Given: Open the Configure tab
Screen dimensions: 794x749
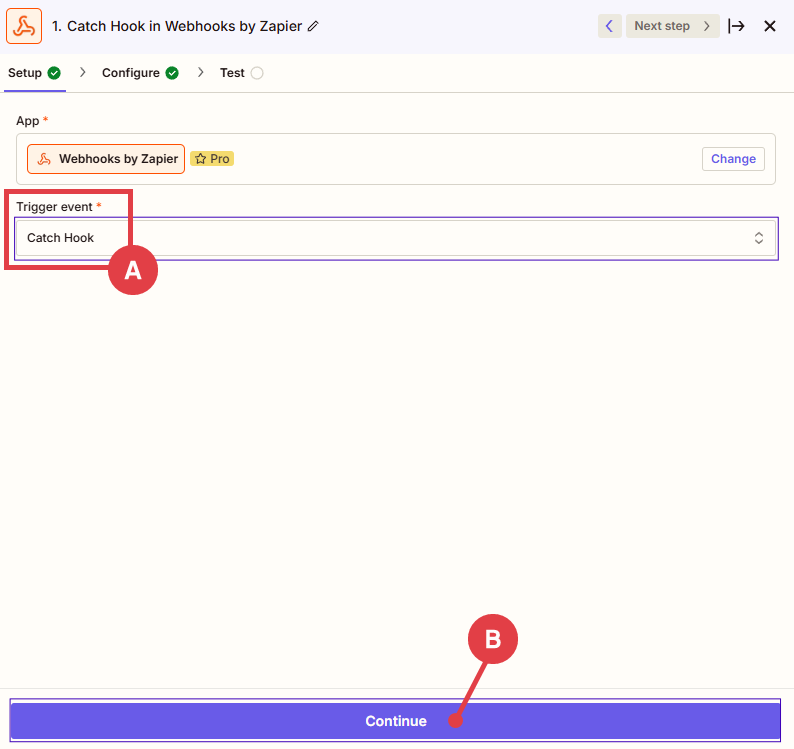Looking at the screenshot, I should tap(130, 73).
